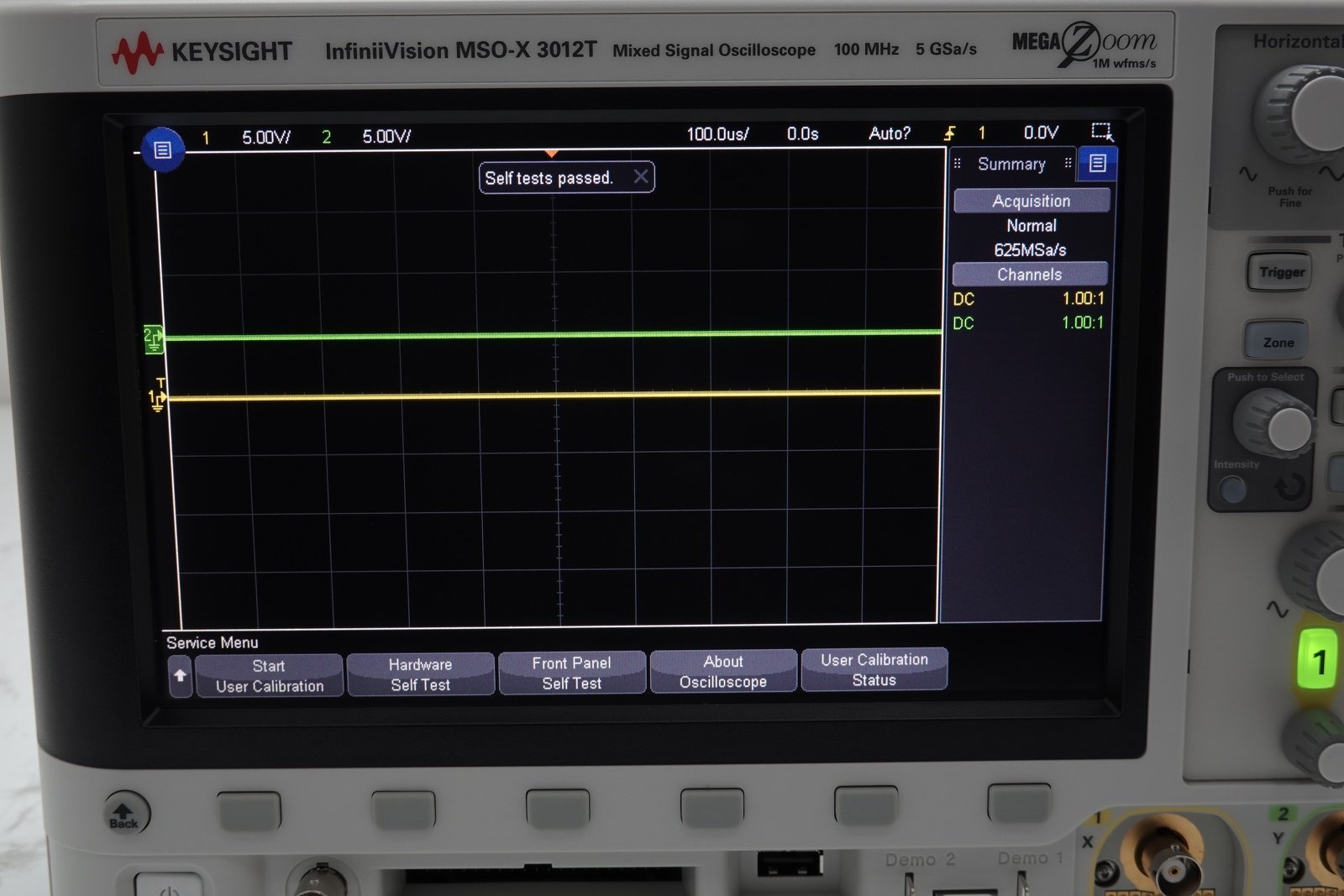Tap the 0.0s delay readout
Viewport: 1344px width, 896px height.
803,134
